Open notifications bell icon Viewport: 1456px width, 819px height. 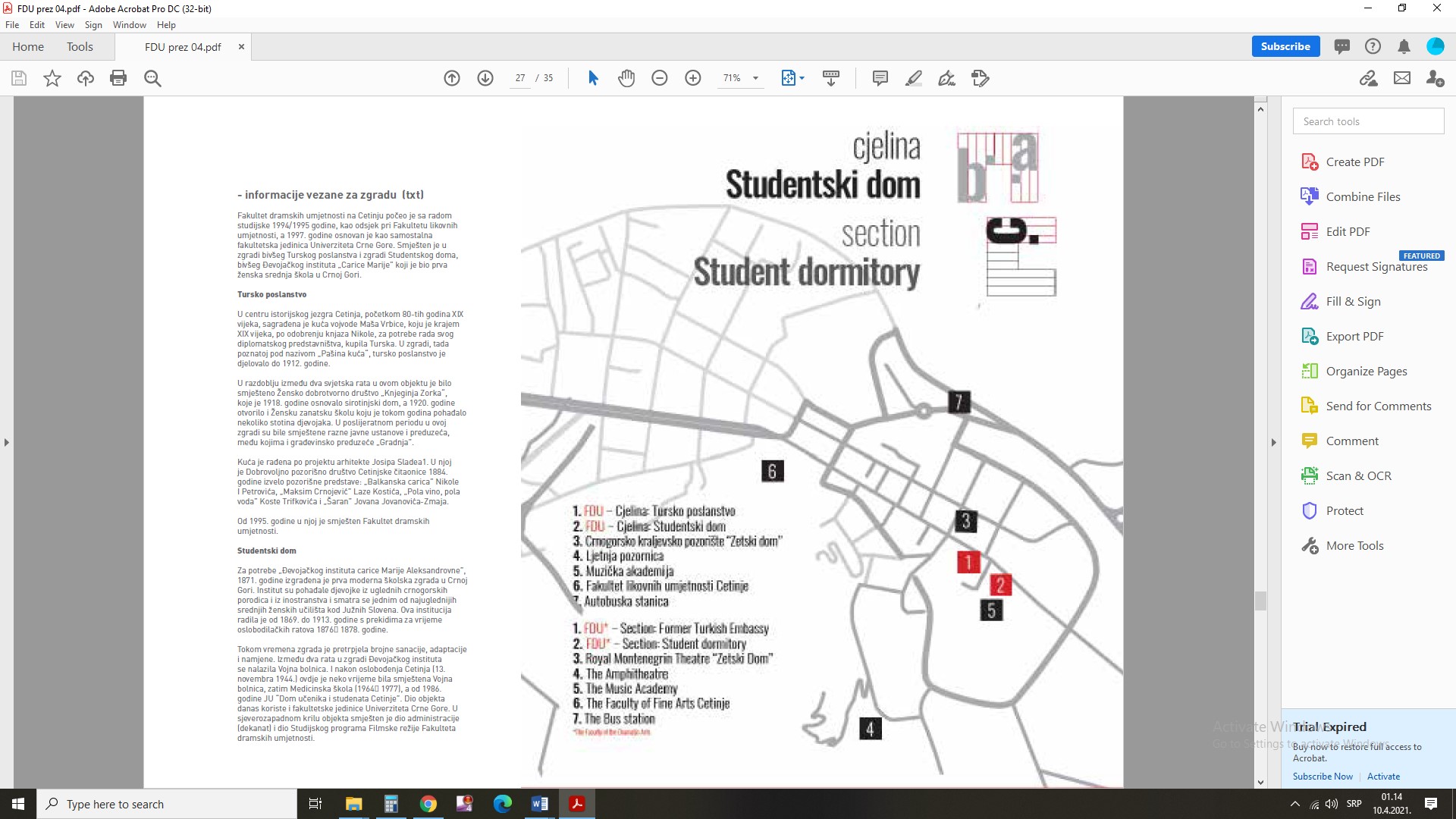point(1404,46)
